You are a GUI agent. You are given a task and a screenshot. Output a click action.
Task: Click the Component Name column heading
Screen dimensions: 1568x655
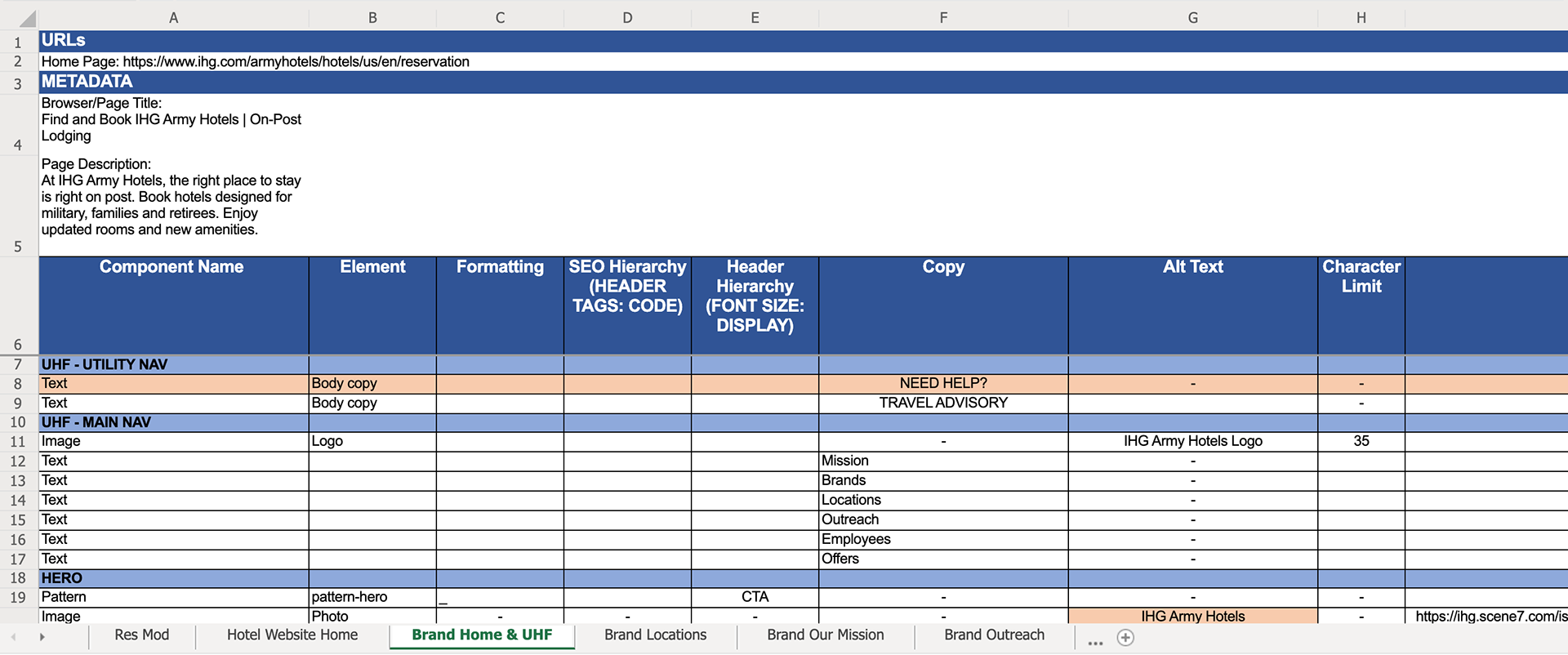[x=173, y=305]
